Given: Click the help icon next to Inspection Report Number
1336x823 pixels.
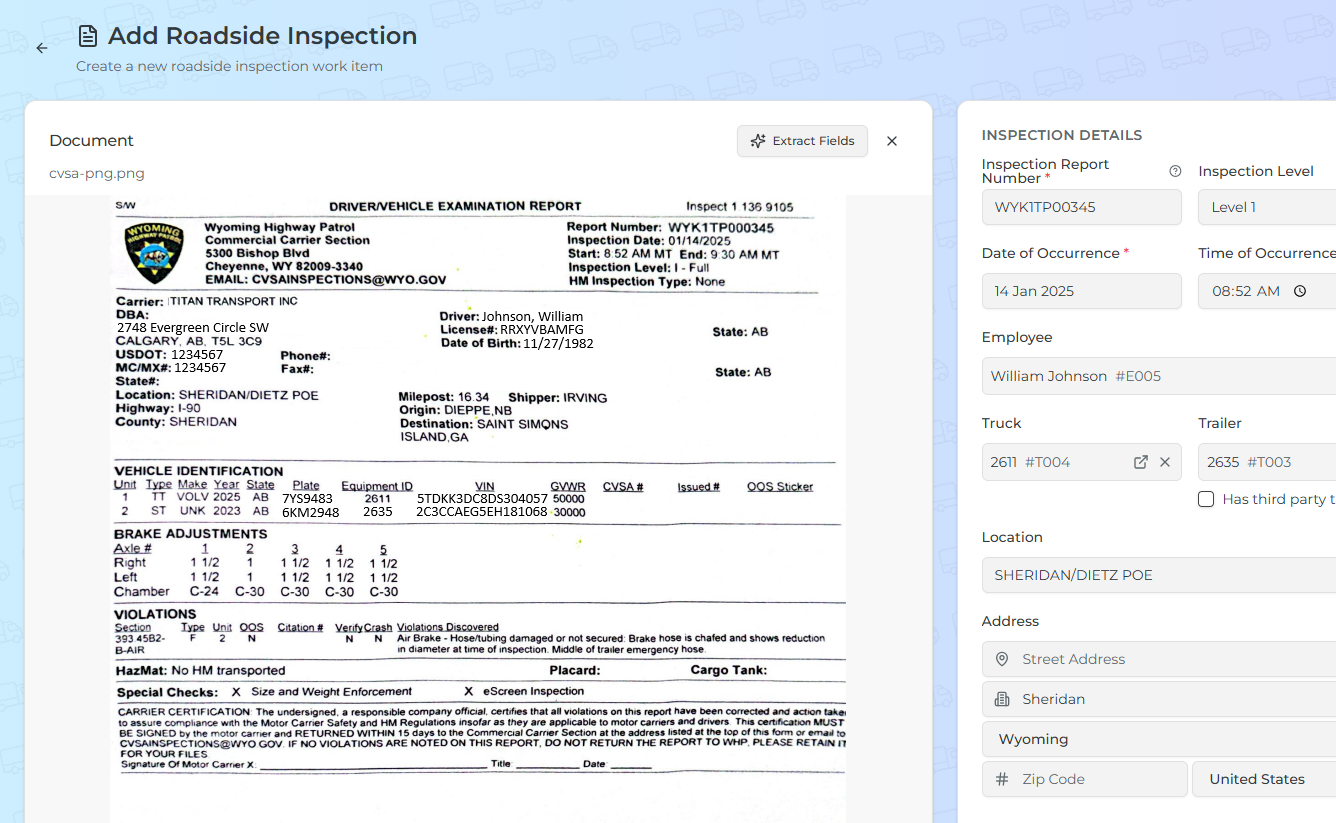Looking at the screenshot, I should coord(1175,171).
